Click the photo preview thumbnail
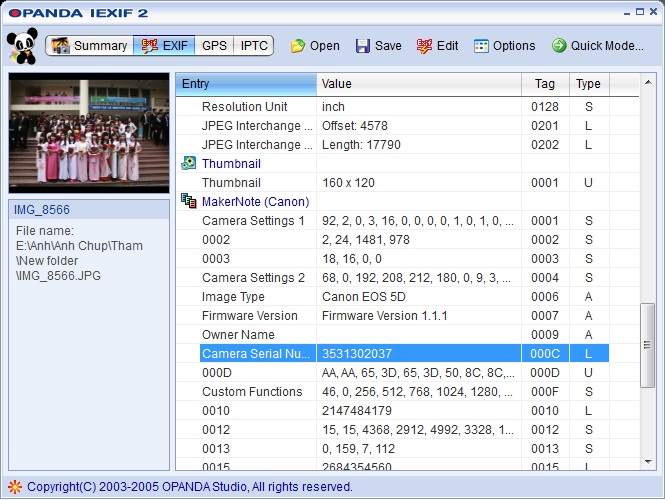The width and height of the screenshot is (665, 500). pos(89,133)
